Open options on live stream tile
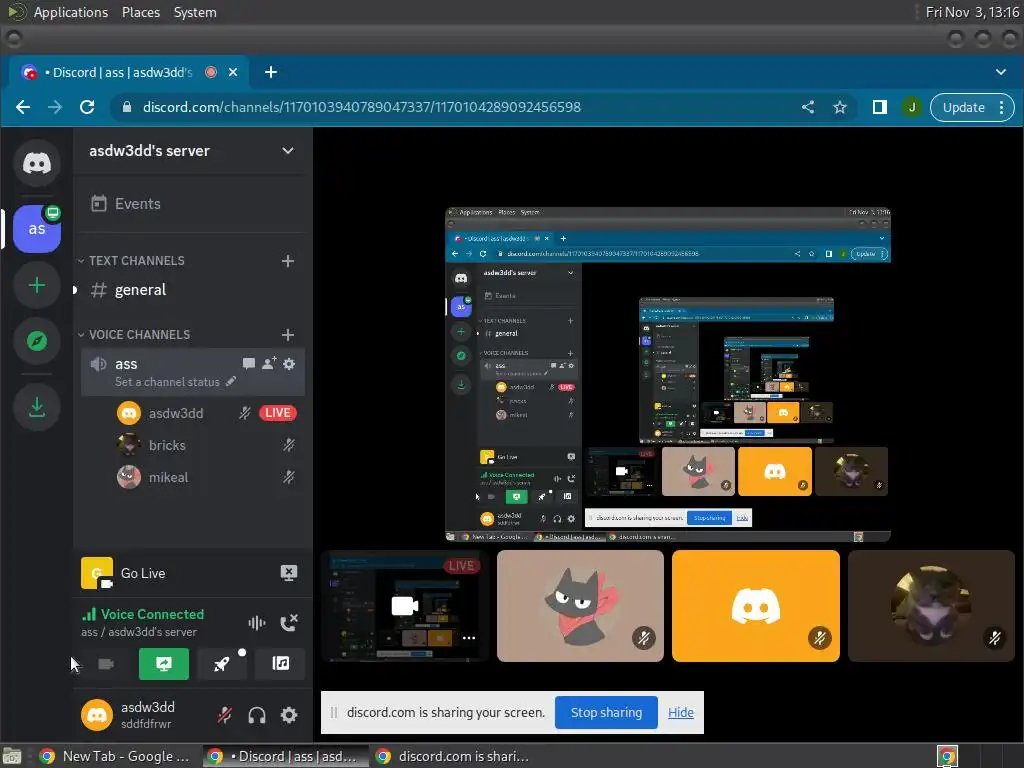 (469, 638)
